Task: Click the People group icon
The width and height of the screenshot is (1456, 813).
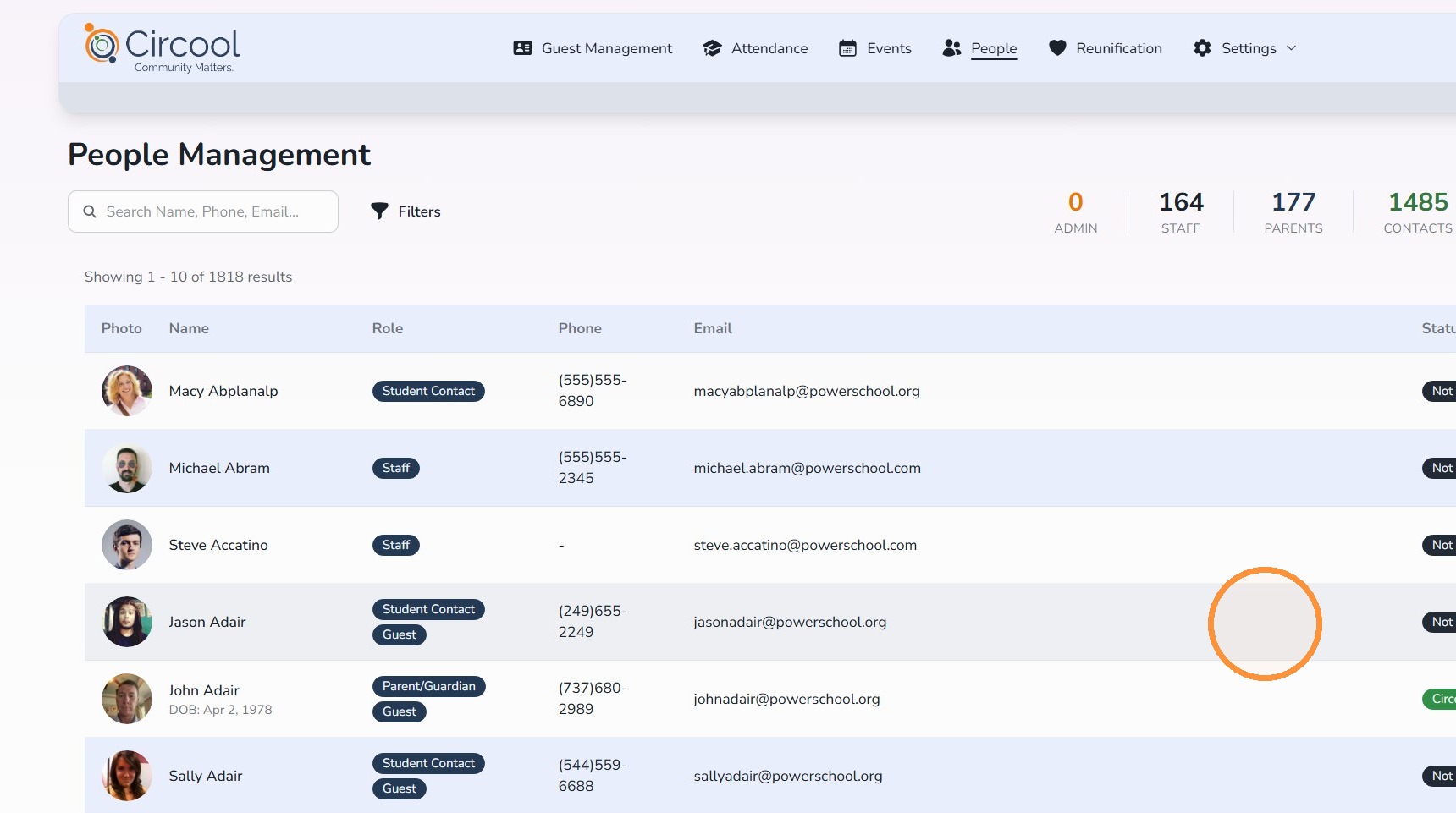Action: tap(951, 48)
